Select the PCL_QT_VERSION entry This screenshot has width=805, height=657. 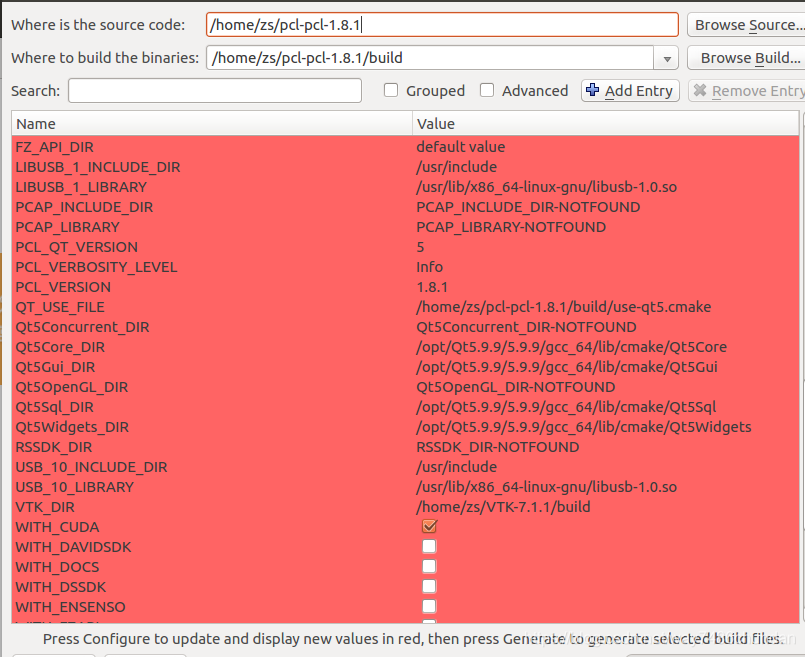click(76, 247)
